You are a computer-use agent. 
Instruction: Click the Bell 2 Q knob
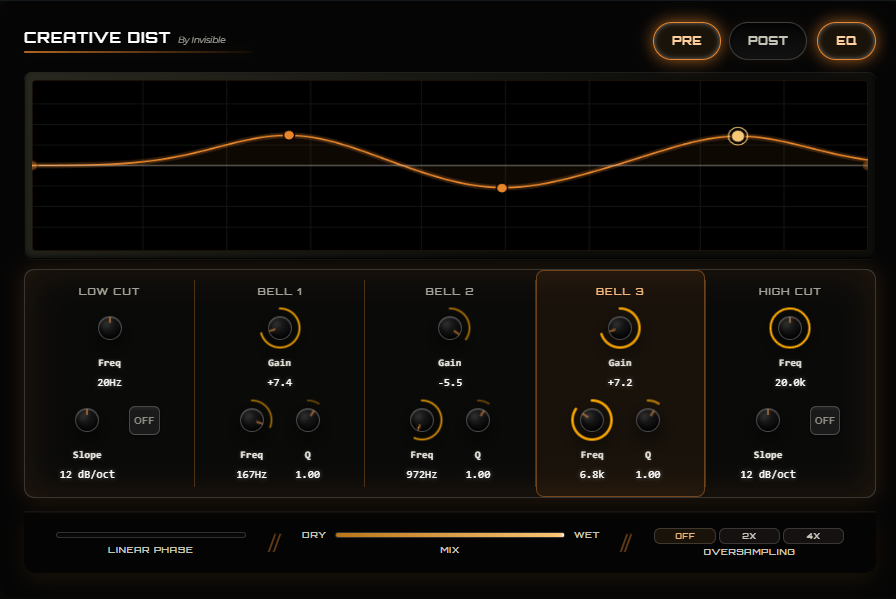[478, 420]
